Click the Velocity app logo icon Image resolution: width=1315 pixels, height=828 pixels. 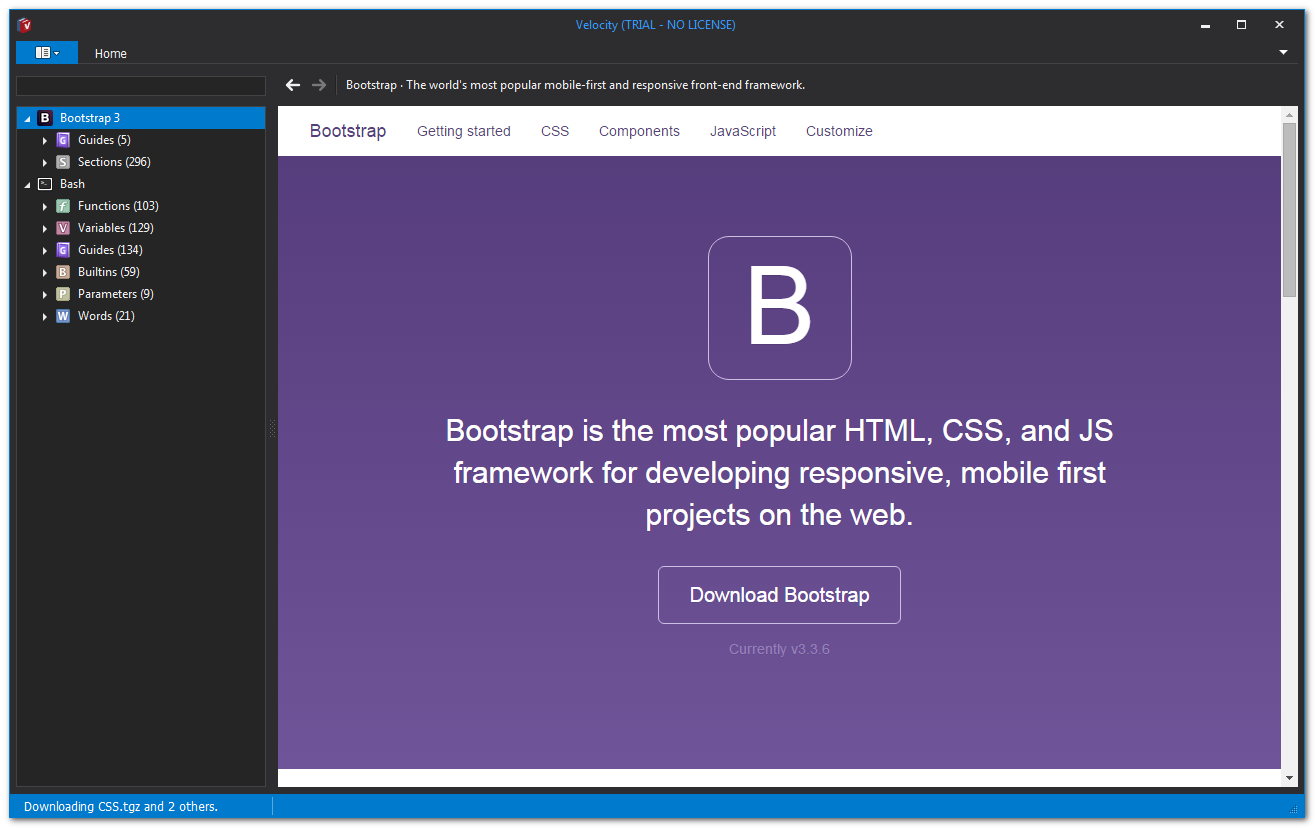click(x=26, y=25)
